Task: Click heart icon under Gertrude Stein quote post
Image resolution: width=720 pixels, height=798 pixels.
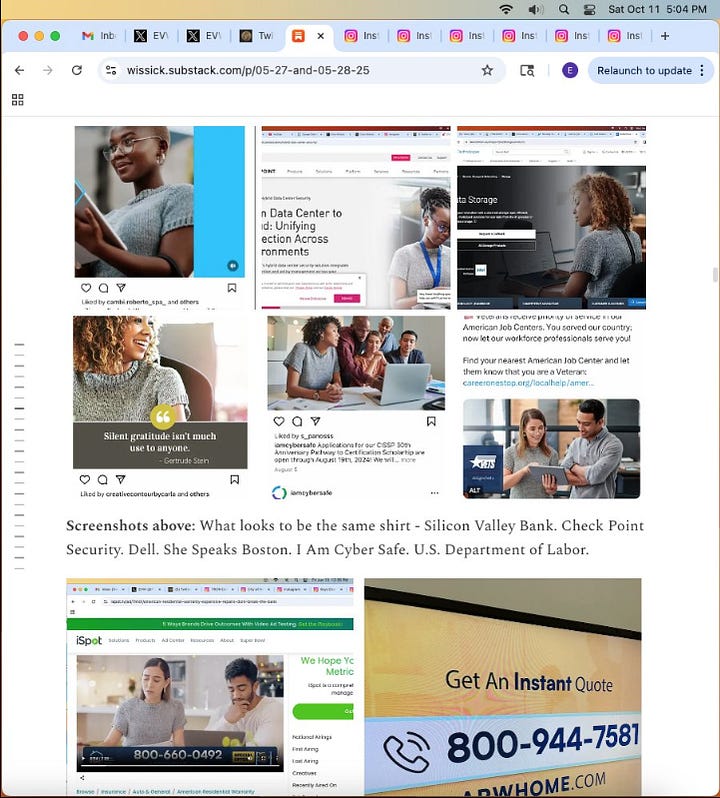Action: (x=85, y=479)
